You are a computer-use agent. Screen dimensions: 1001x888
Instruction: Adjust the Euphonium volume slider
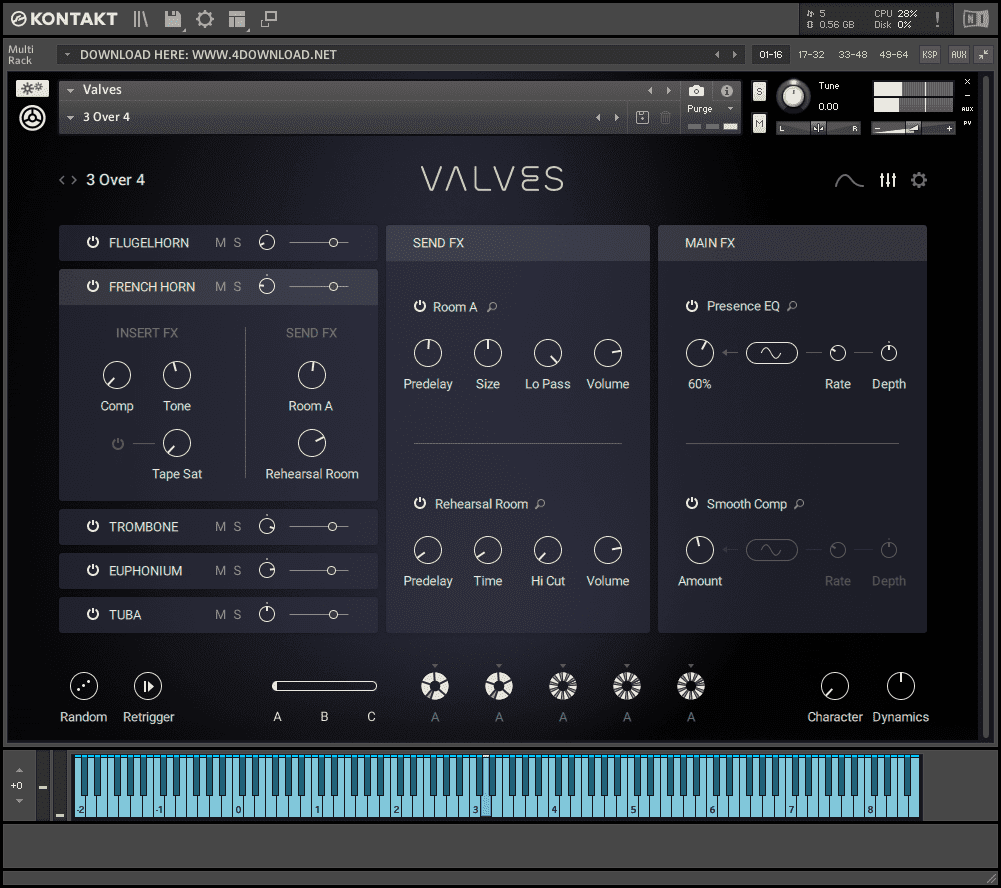click(x=319, y=571)
